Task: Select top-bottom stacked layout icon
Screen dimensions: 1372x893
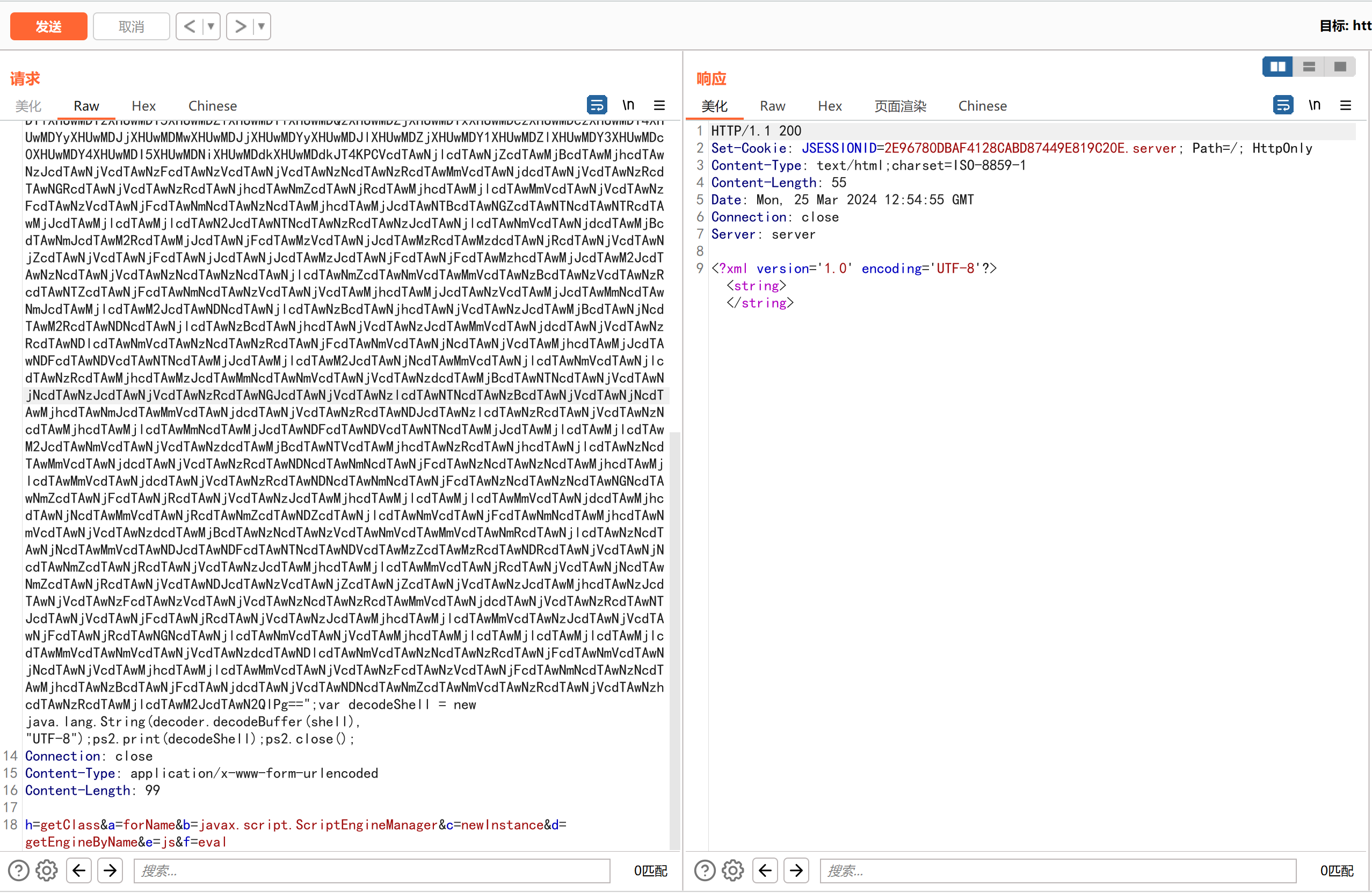Action: pos(1309,67)
